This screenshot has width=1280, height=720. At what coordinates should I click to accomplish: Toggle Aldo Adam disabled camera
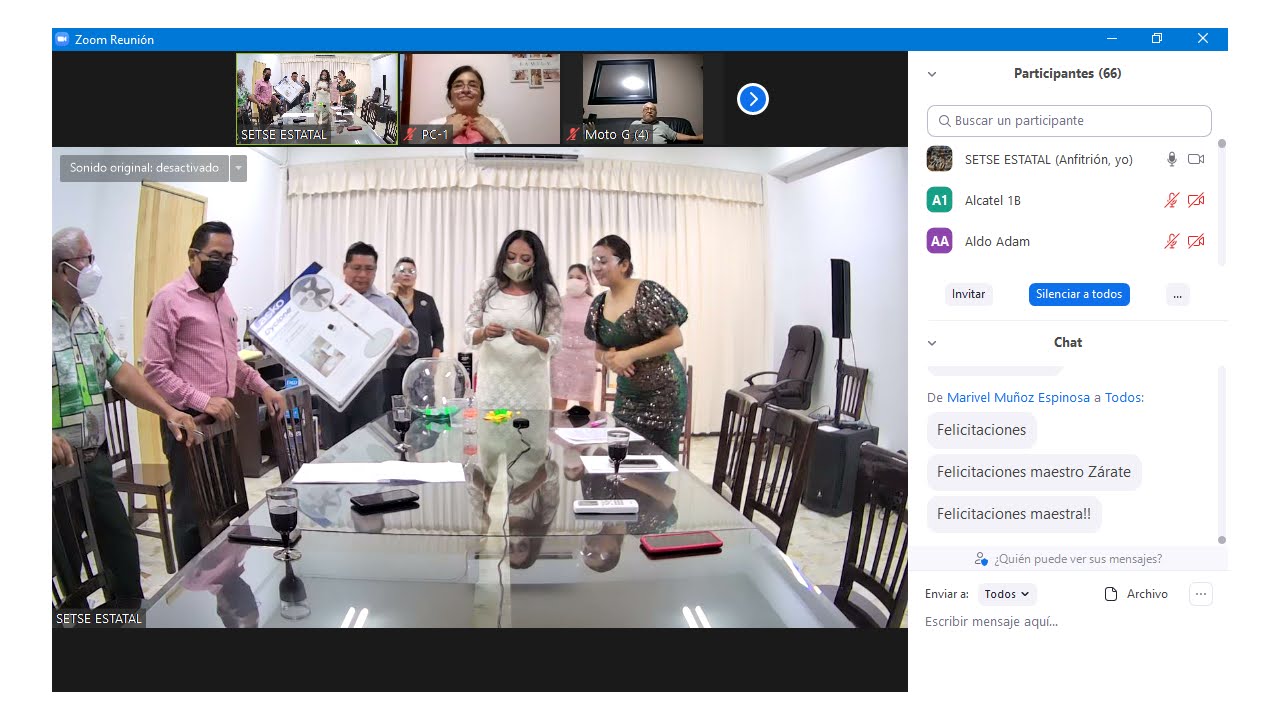point(1195,242)
